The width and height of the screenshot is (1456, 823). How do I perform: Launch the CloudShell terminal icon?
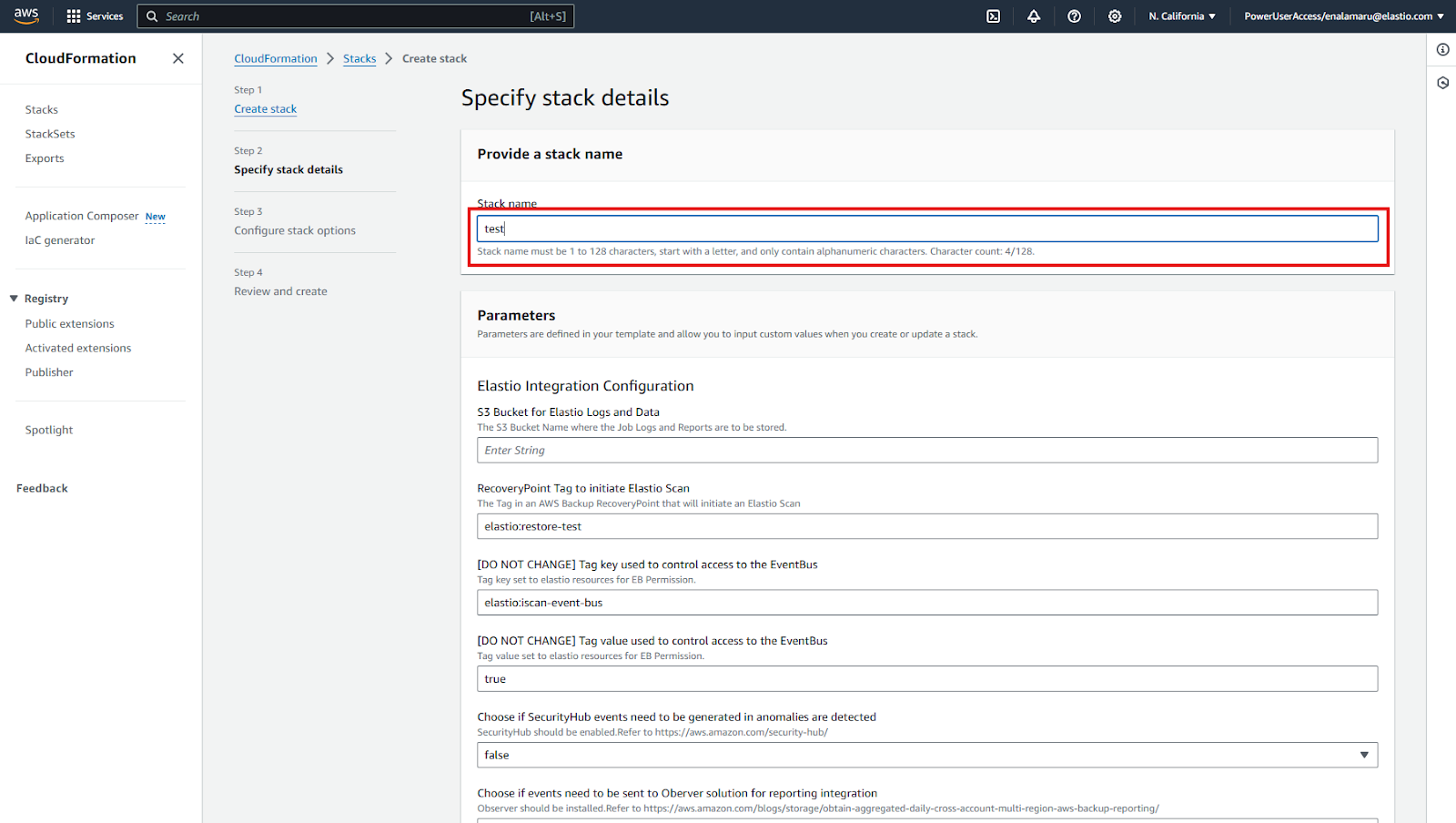[994, 16]
